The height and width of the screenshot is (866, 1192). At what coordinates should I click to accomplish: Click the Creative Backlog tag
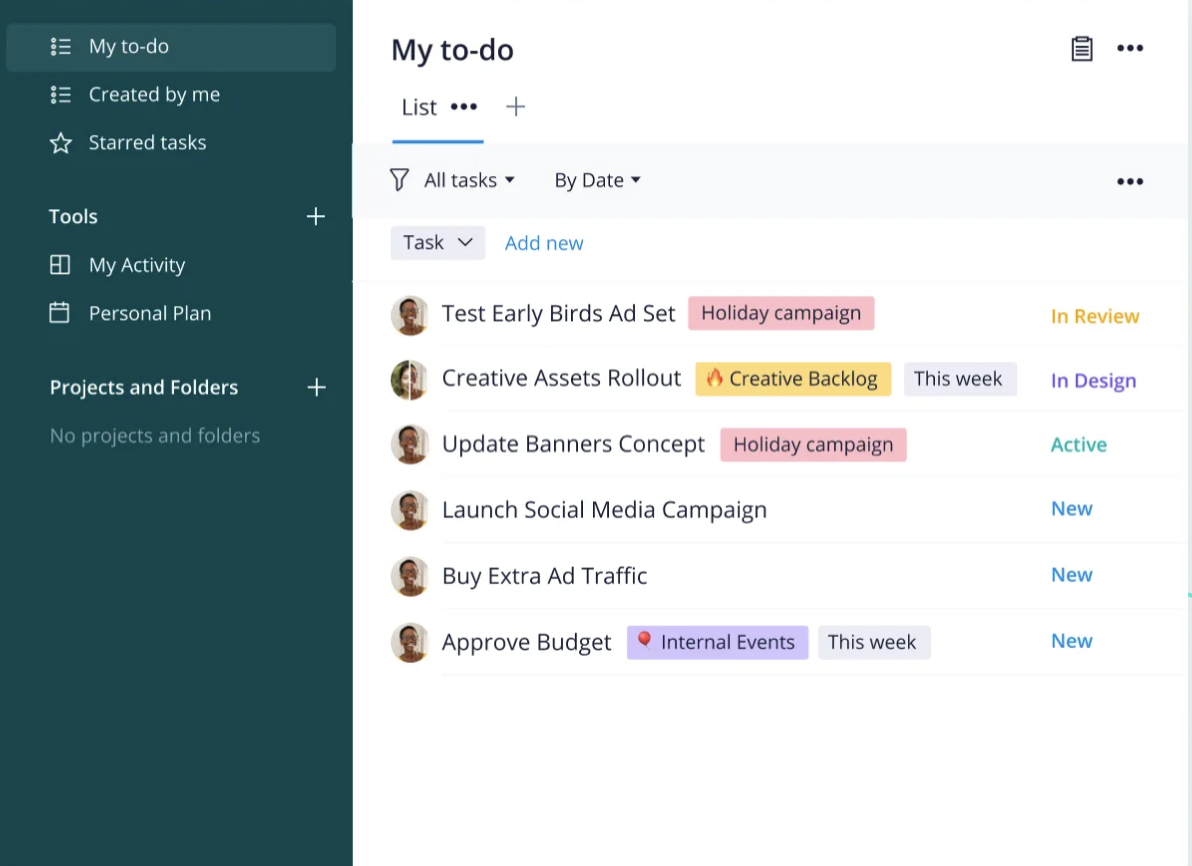coord(793,379)
